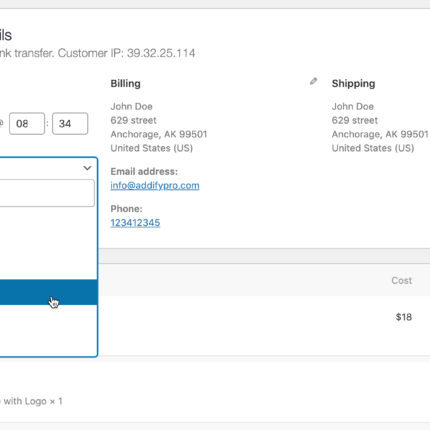Focus the search box inside dropdown

click(47, 193)
